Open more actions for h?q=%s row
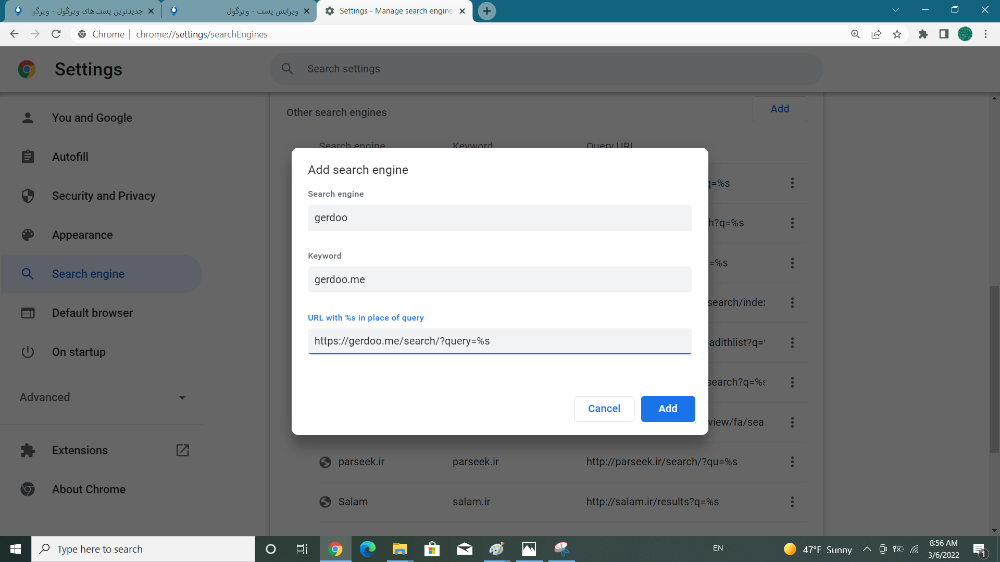Viewport: 1000px width, 562px height. point(792,223)
